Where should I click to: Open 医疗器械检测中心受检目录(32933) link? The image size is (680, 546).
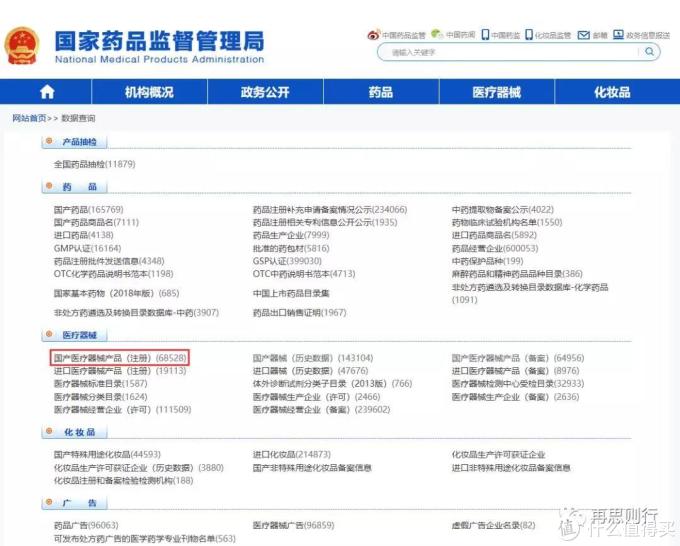(518, 384)
